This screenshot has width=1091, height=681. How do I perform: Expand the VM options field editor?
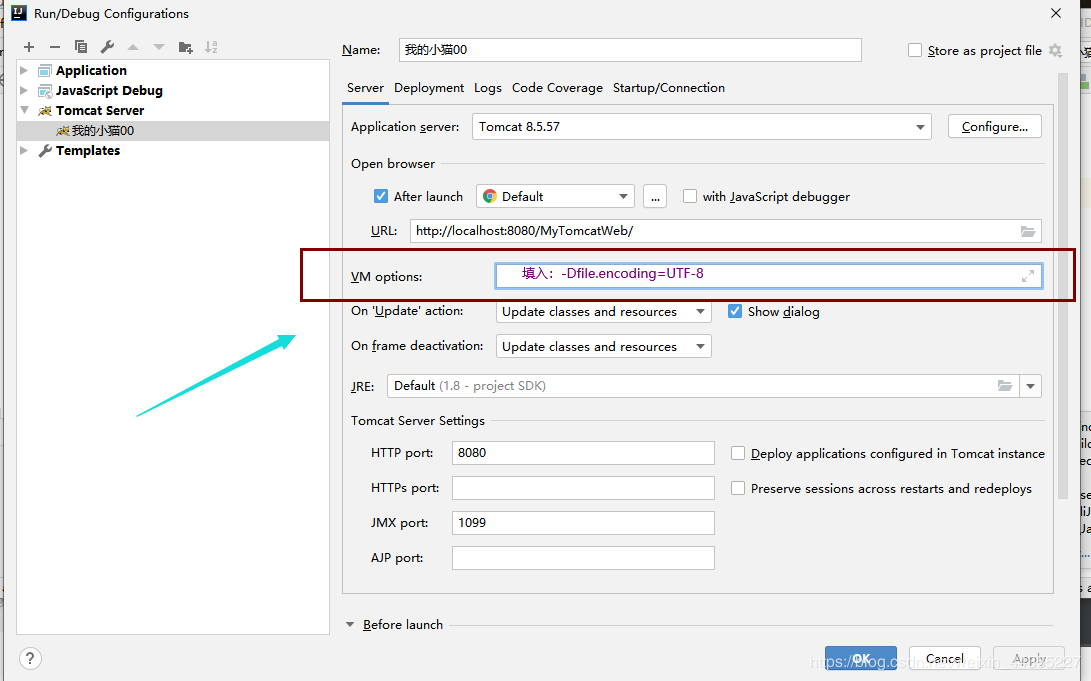coord(1028,276)
